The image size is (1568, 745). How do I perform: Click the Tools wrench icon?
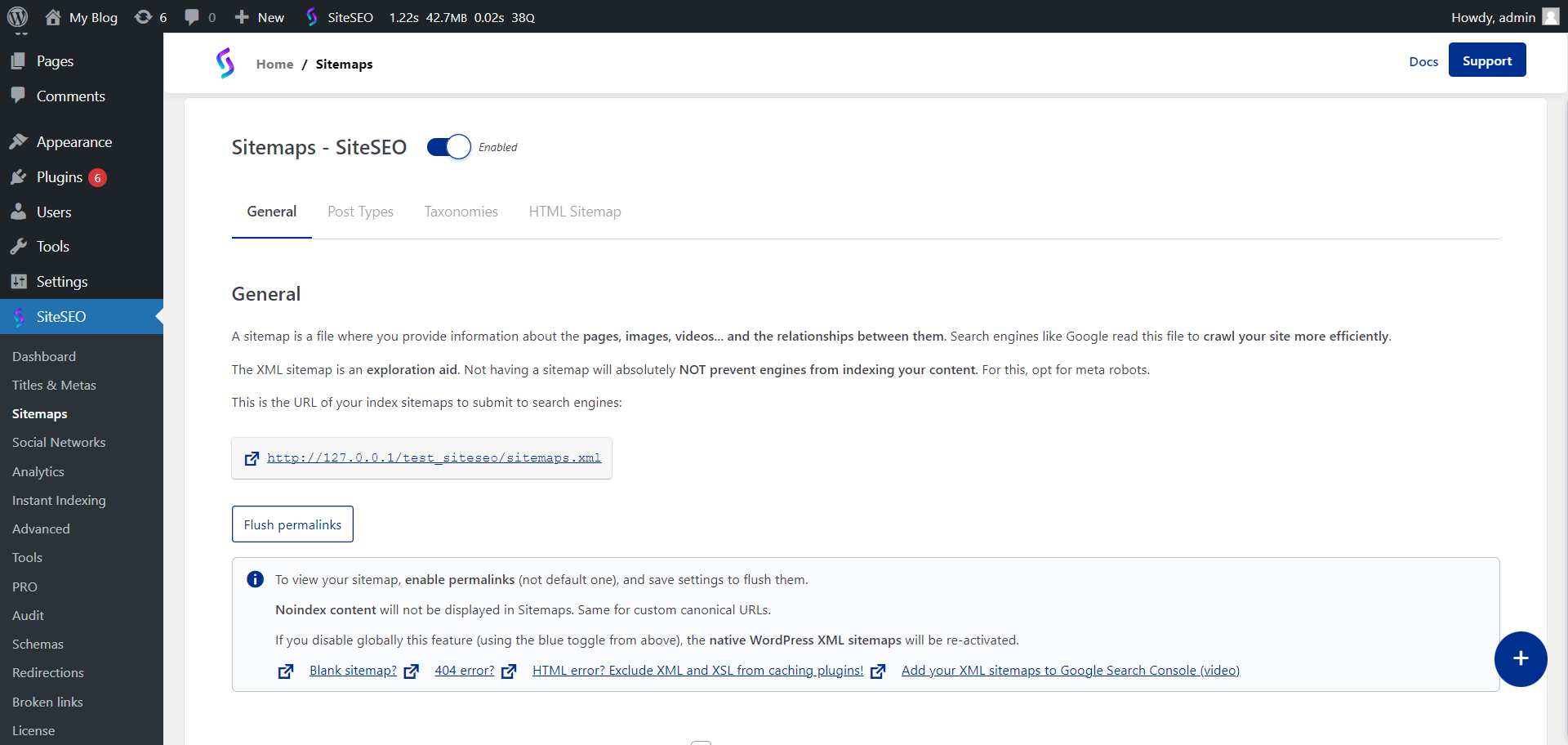(x=18, y=246)
